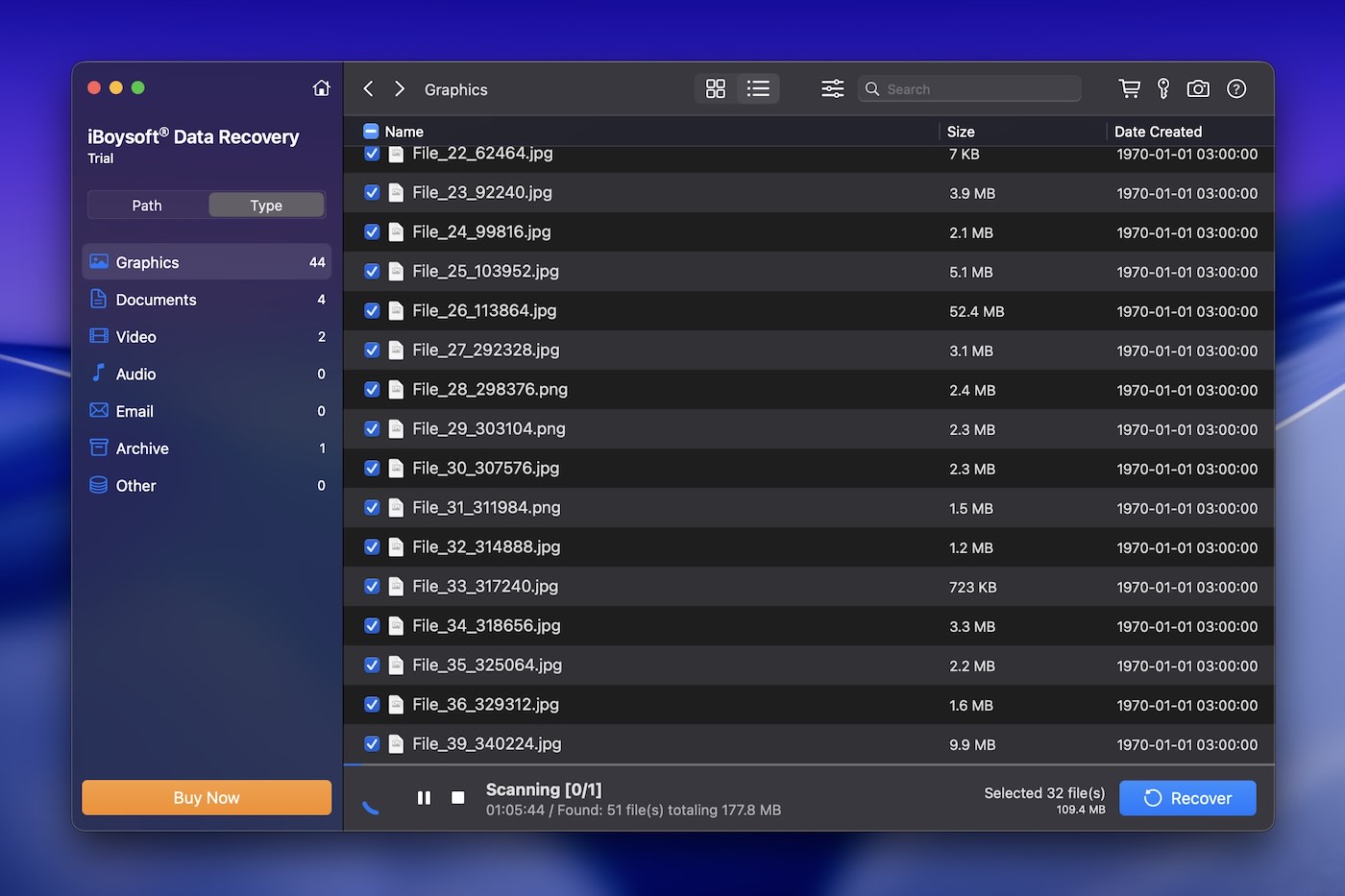The width and height of the screenshot is (1345, 896).
Task: Return home using the house icon
Action: [x=321, y=87]
